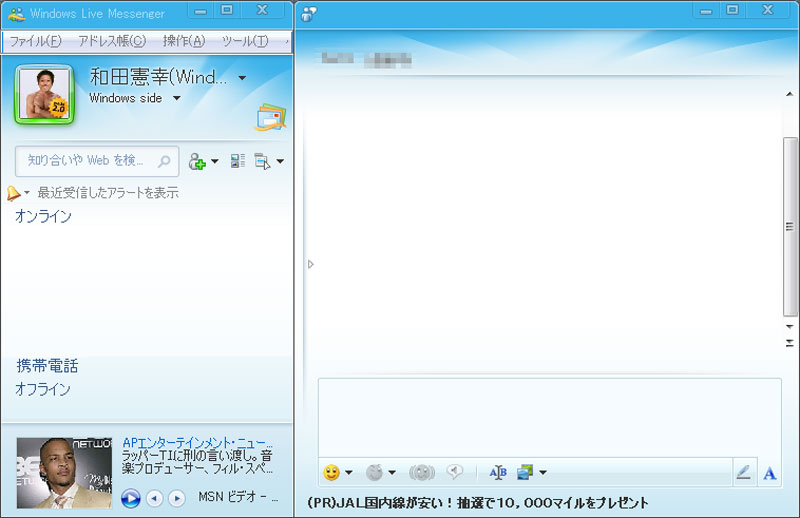Screen dimensions: 800x518
Task: Click the wink icon
Action: (374, 473)
